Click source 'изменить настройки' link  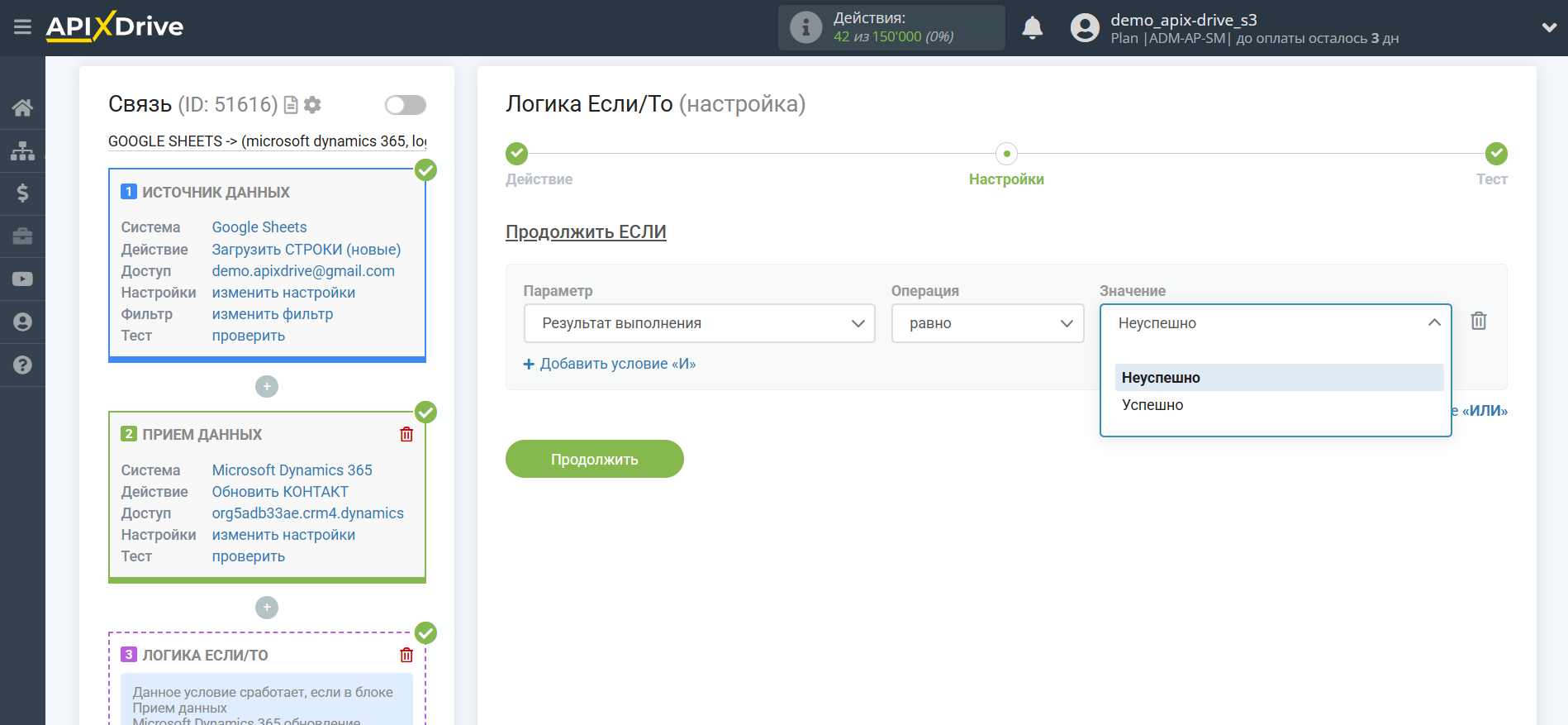[283, 293]
